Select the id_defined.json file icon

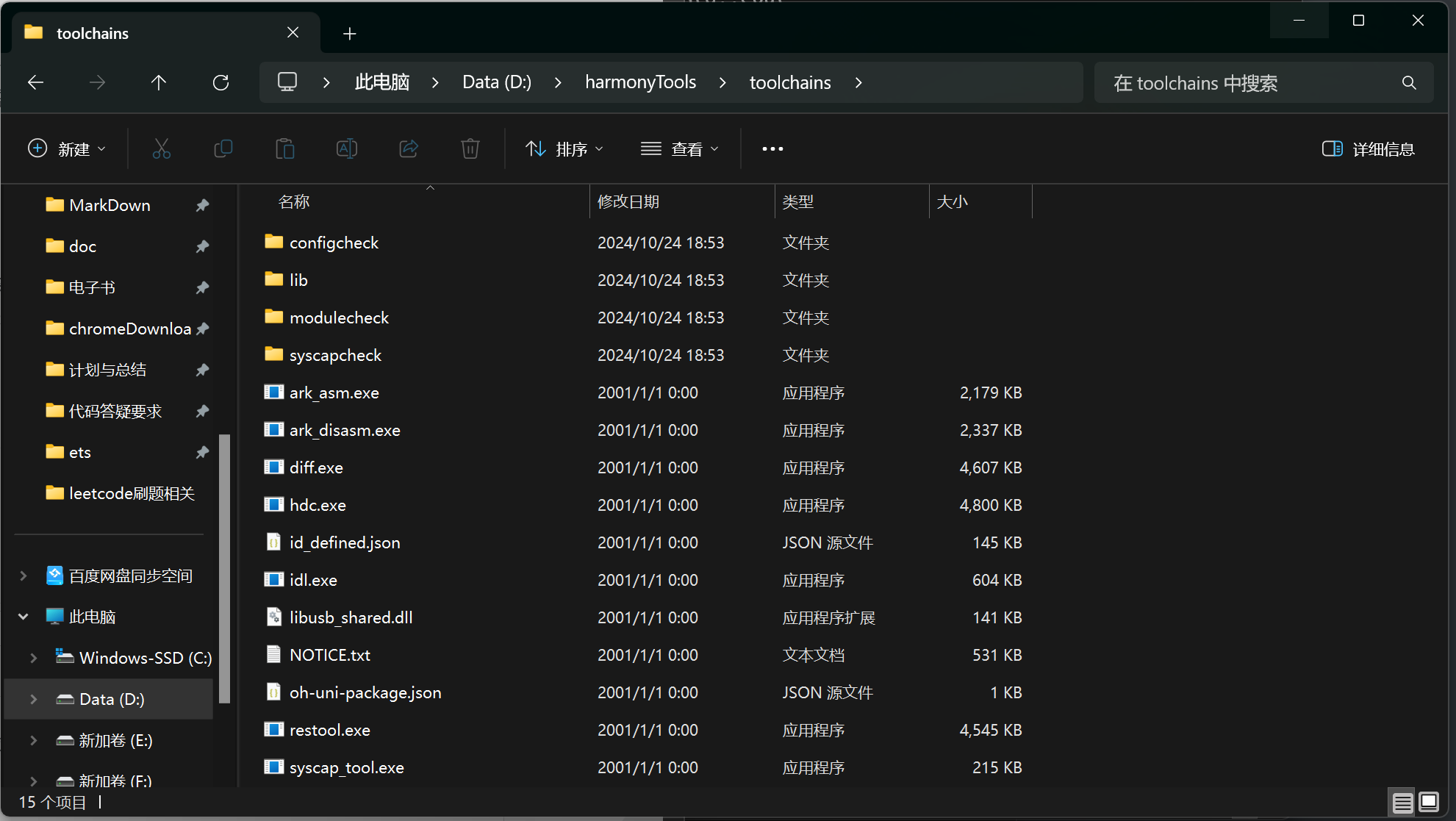click(x=274, y=542)
